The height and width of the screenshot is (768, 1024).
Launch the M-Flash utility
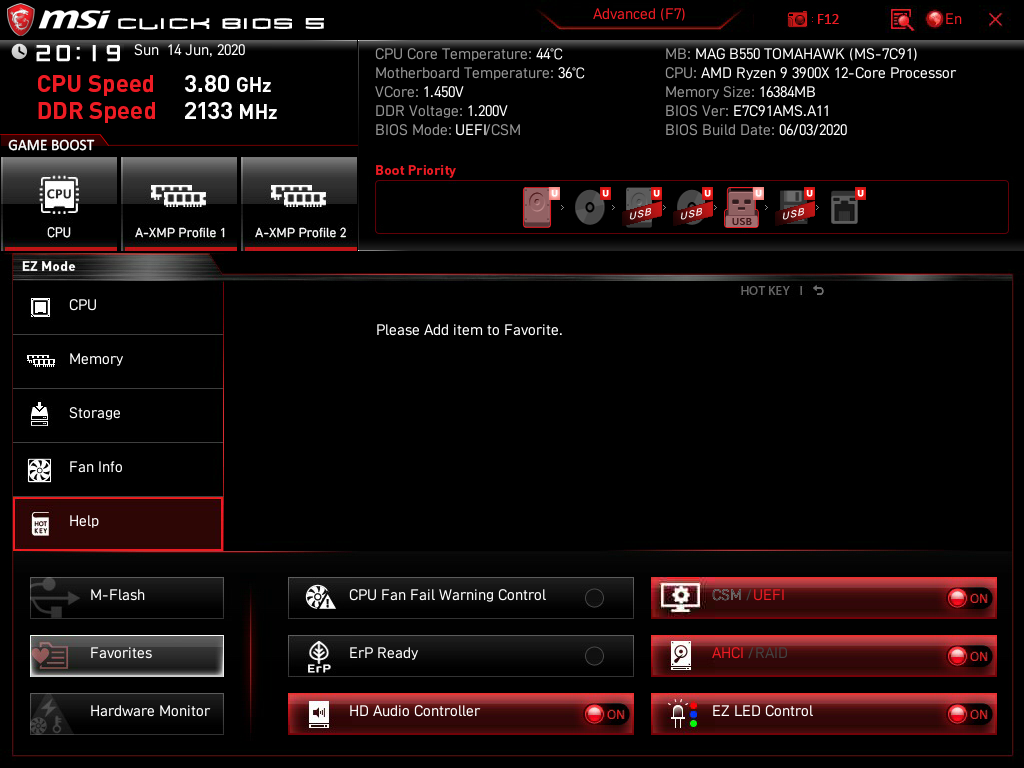[127, 598]
